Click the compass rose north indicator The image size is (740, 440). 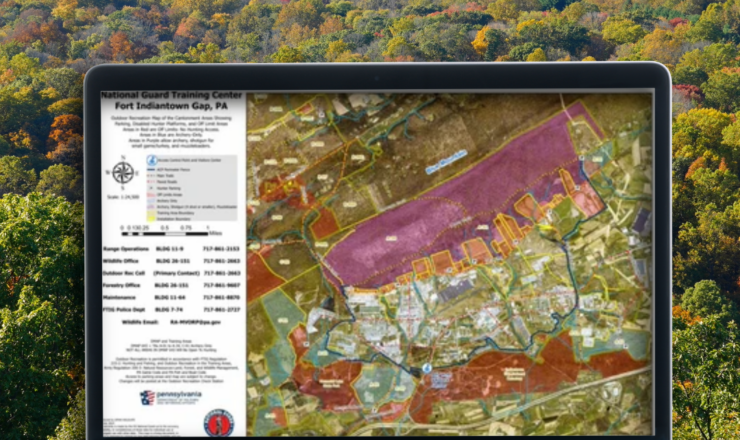tap(123, 171)
